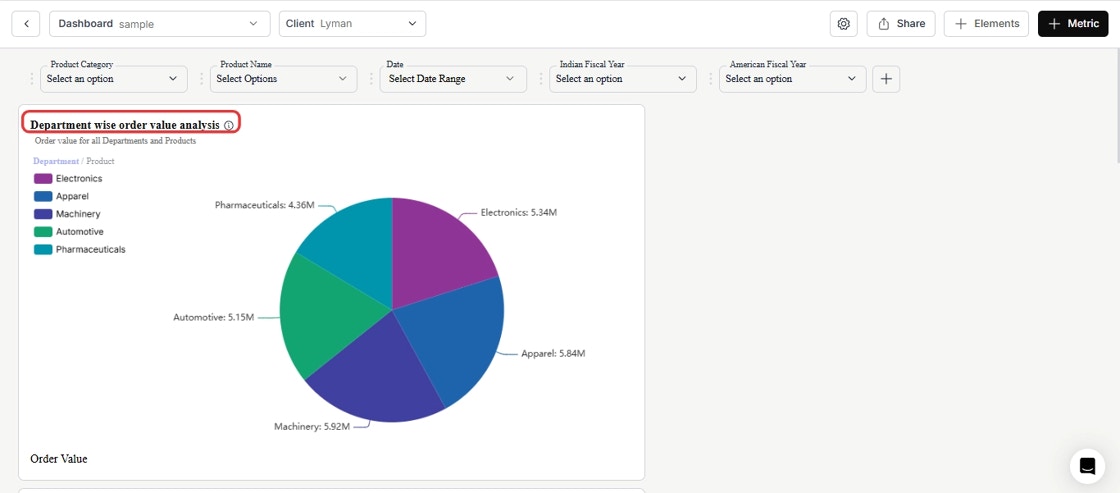Click drag handle beside Product Name filter

(201, 79)
